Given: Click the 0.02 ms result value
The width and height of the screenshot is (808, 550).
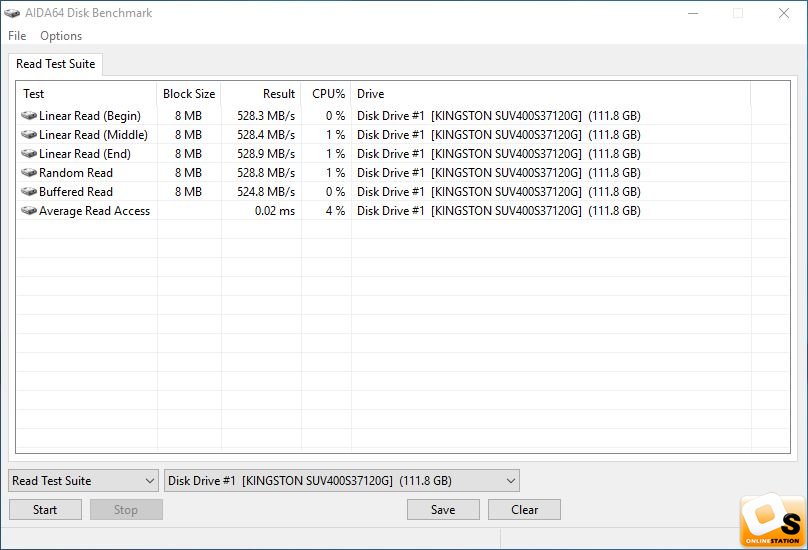Looking at the screenshot, I should pyautogui.click(x=275, y=211).
